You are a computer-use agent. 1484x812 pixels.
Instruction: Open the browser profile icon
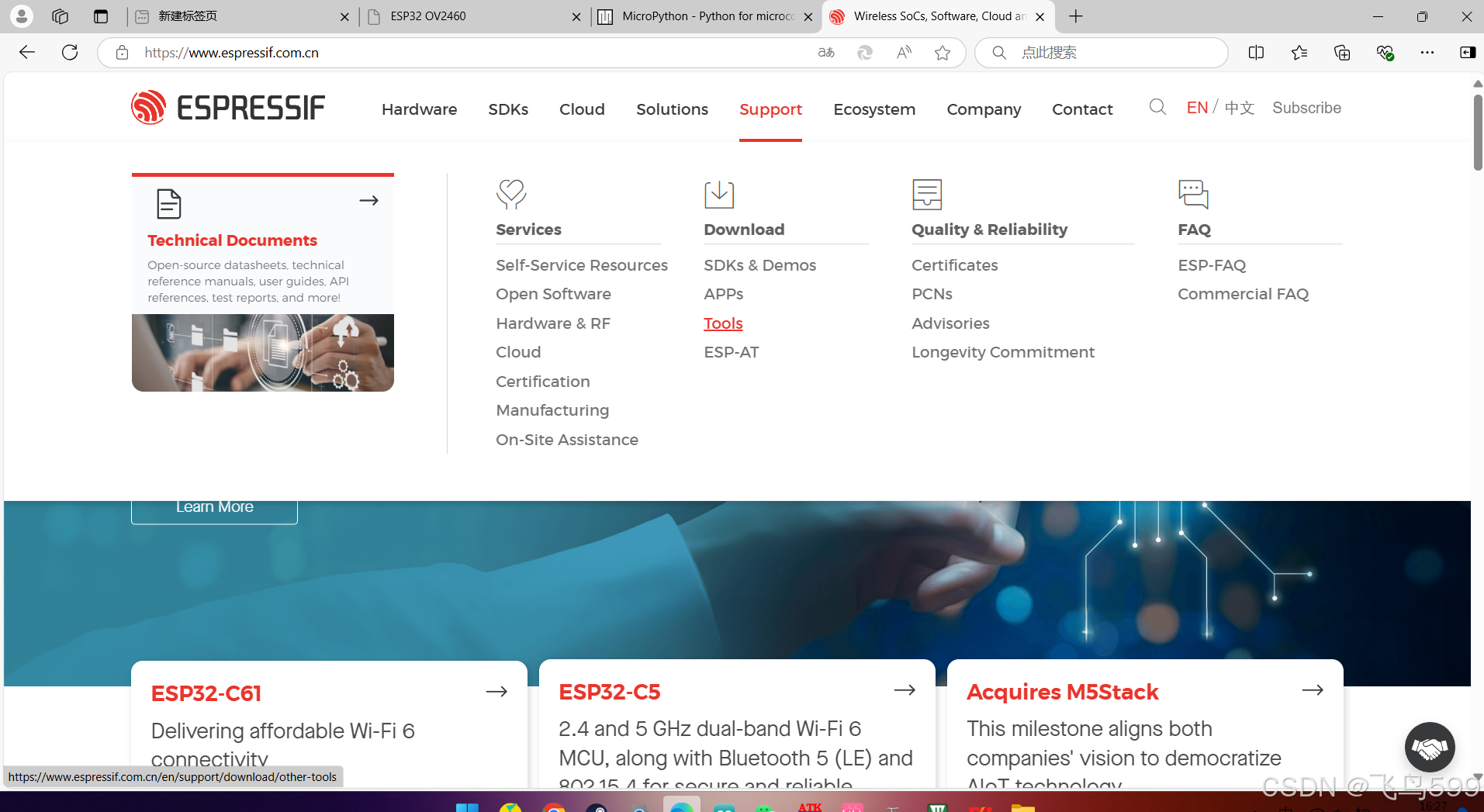[x=22, y=16]
